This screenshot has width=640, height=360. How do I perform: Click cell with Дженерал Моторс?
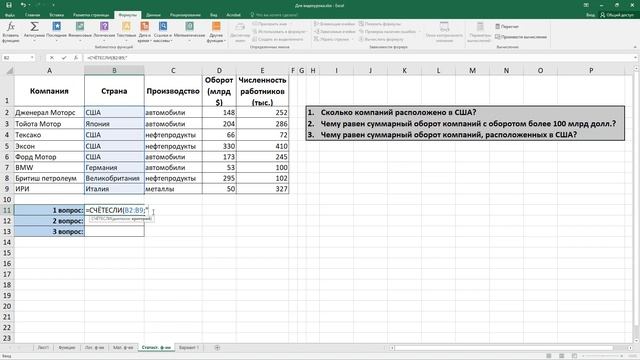click(49, 112)
